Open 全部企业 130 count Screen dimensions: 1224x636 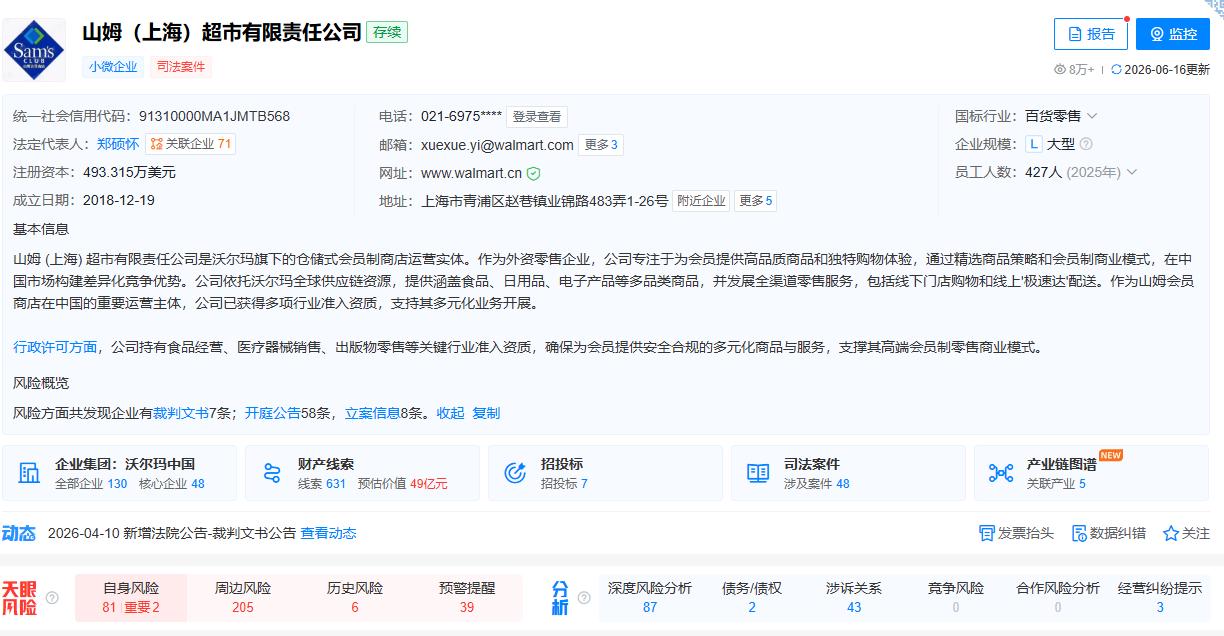(x=91, y=484)
